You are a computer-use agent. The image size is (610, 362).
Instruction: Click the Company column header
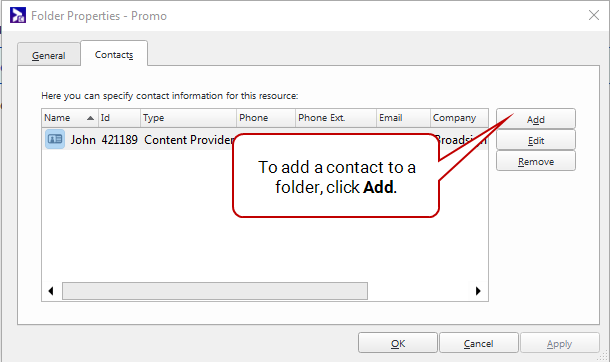459,118
